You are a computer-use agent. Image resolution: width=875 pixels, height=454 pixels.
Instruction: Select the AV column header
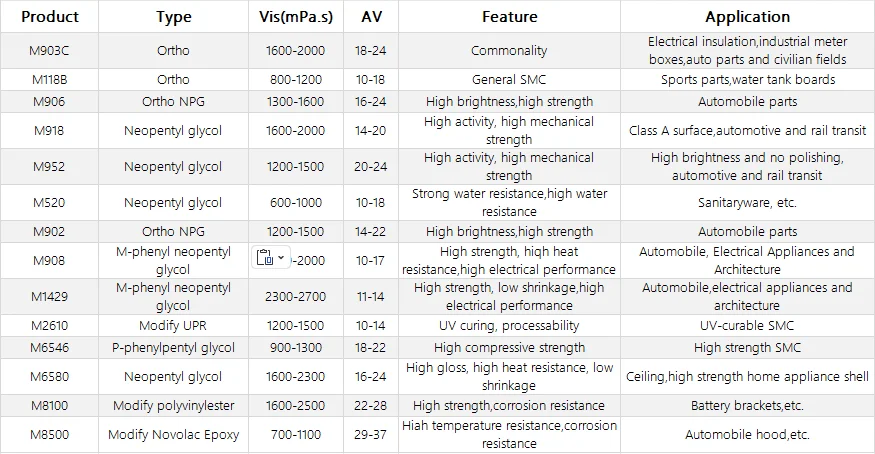[370, 16]
